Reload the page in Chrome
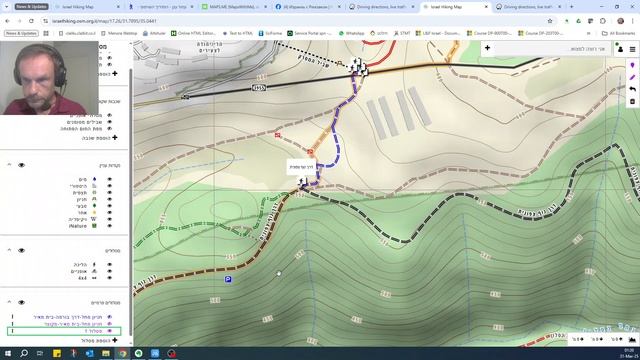Viewport: 640px width, 360px height. [31, 21]
